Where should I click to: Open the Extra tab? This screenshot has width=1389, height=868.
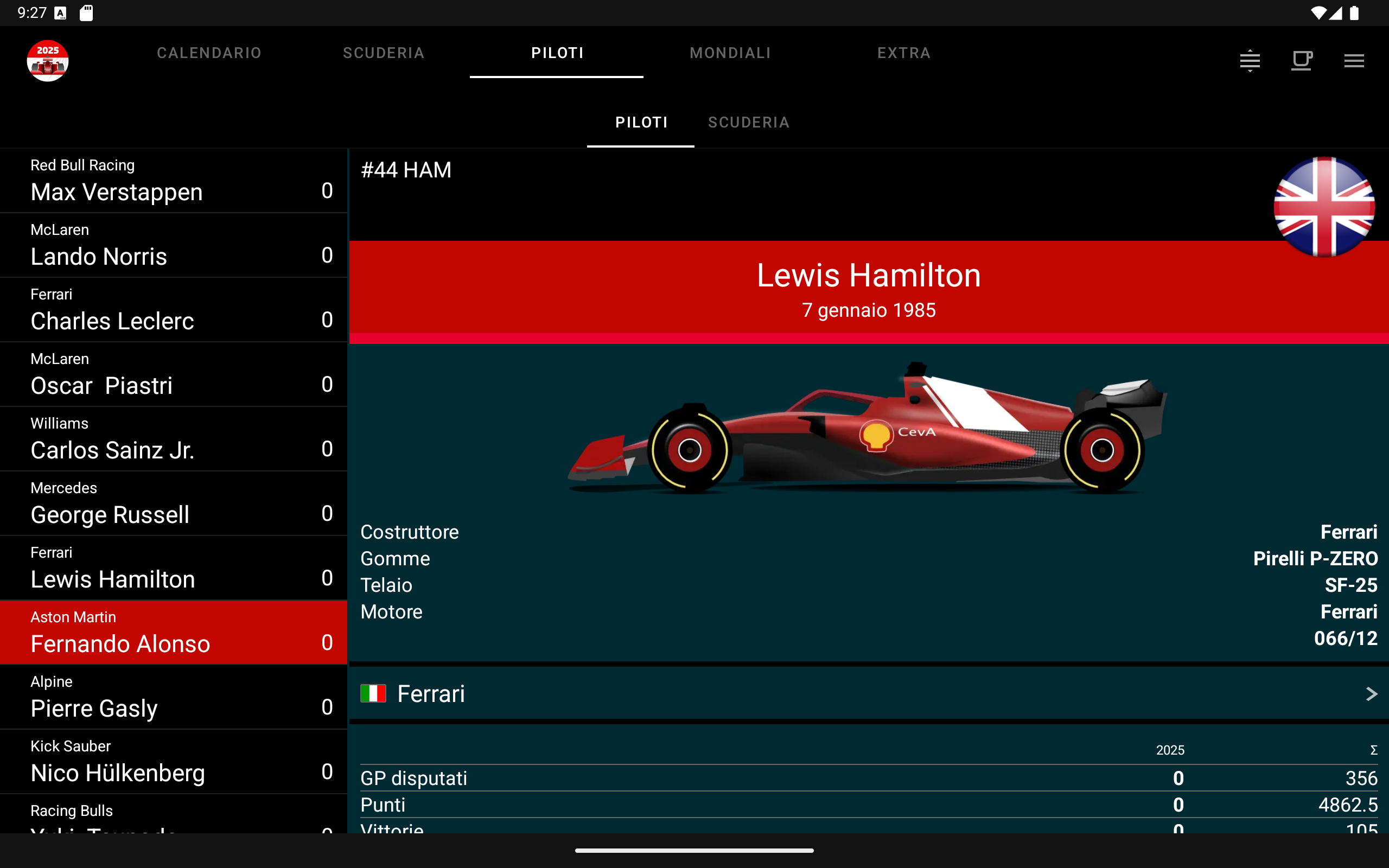point(903,53)
